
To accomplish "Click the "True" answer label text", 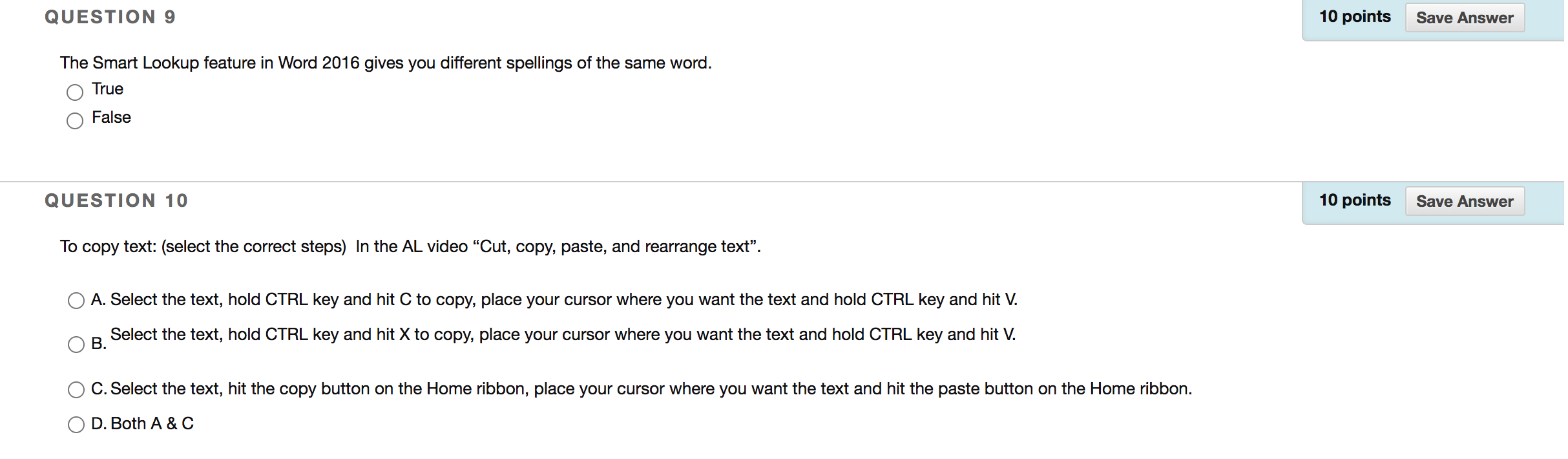I will tap(107, 89).
